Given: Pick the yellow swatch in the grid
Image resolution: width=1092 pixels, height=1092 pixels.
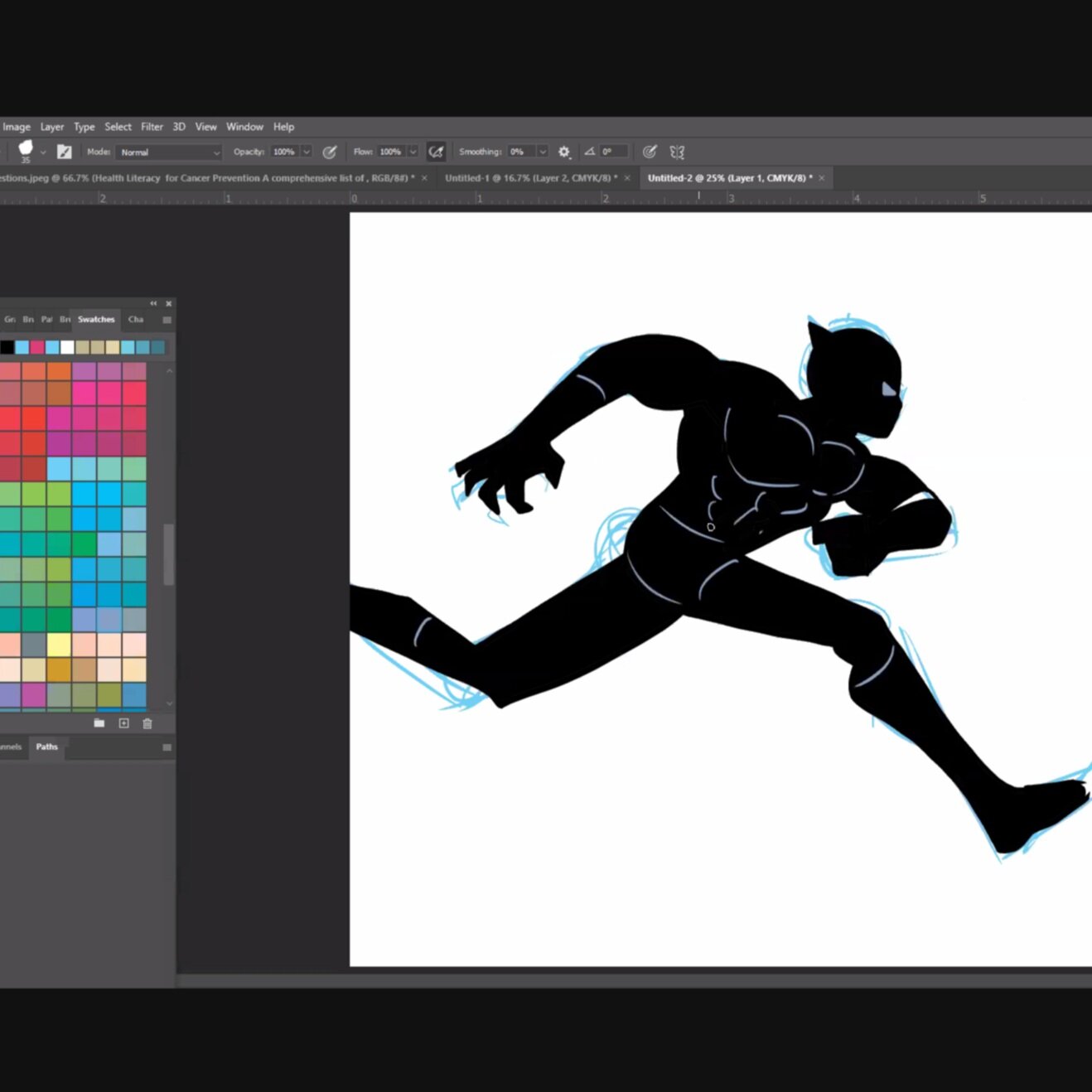Looking at the screenshot, I should pyautogui.click(x=59, y=644).
